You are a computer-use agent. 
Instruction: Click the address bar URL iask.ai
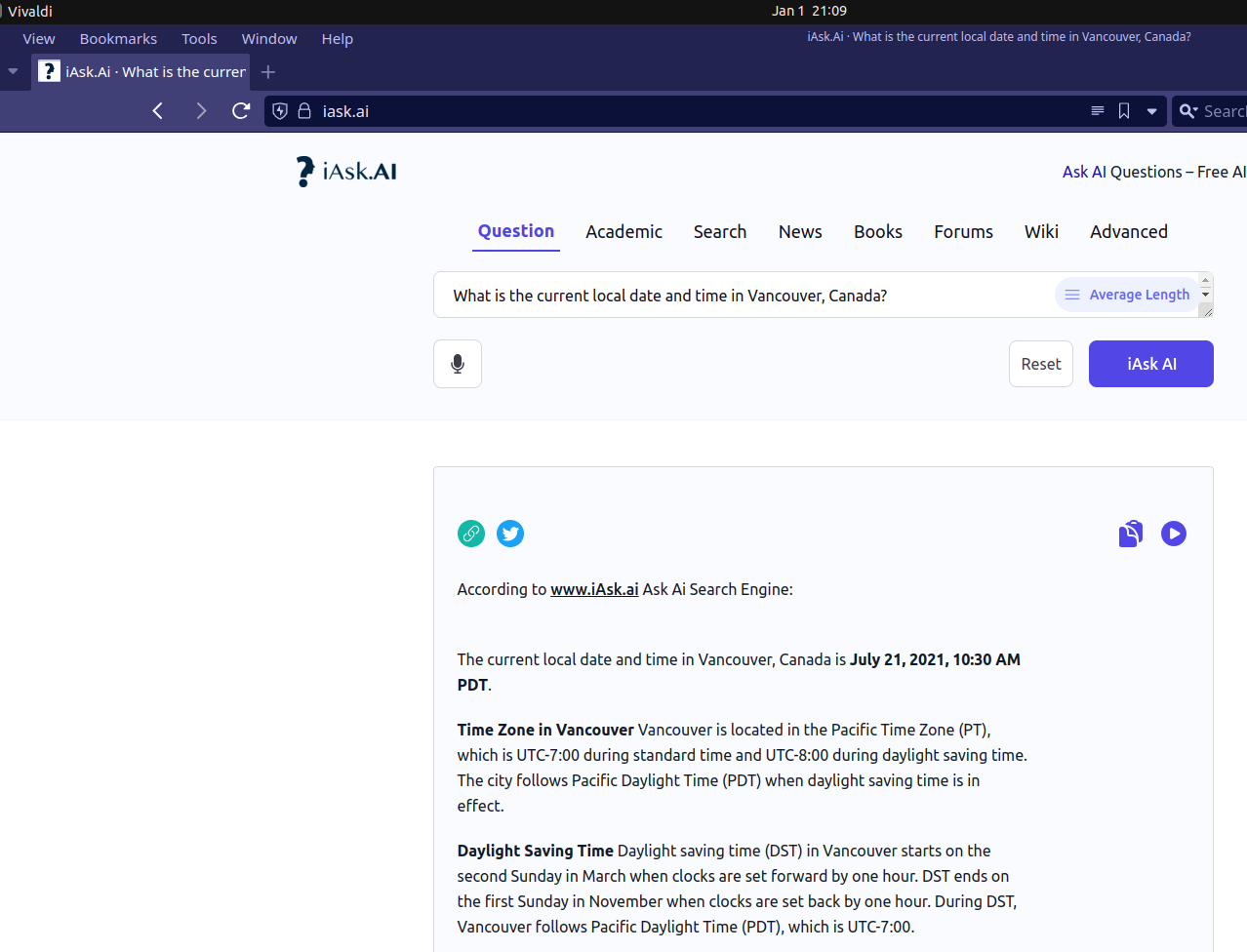[345, 111]
